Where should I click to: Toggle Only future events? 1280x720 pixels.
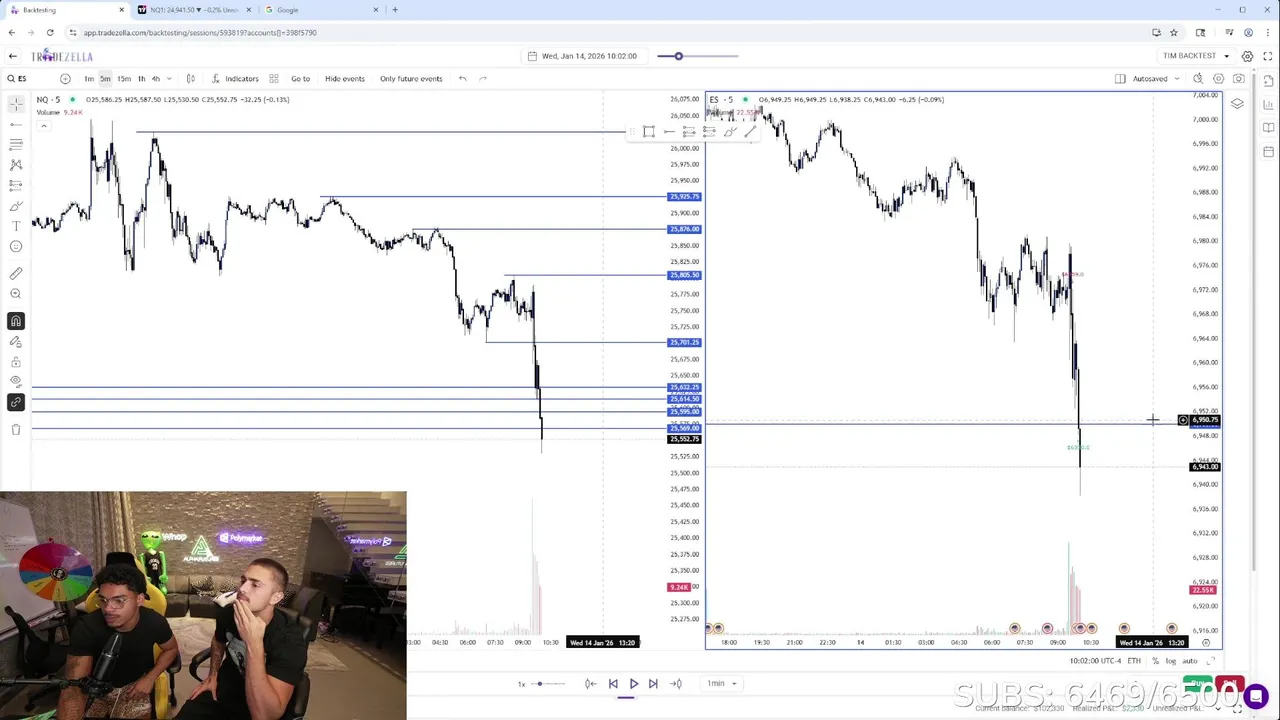[411, 79]
